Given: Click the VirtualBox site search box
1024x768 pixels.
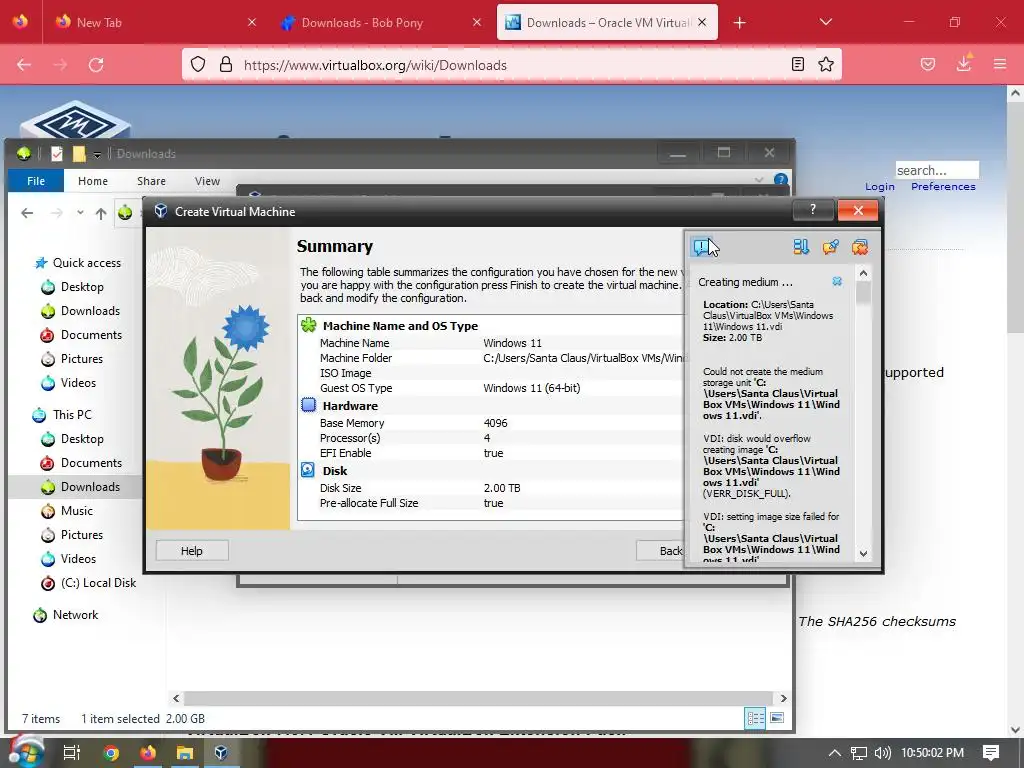Looking at the screenshot, I should (x=936, y=170).
